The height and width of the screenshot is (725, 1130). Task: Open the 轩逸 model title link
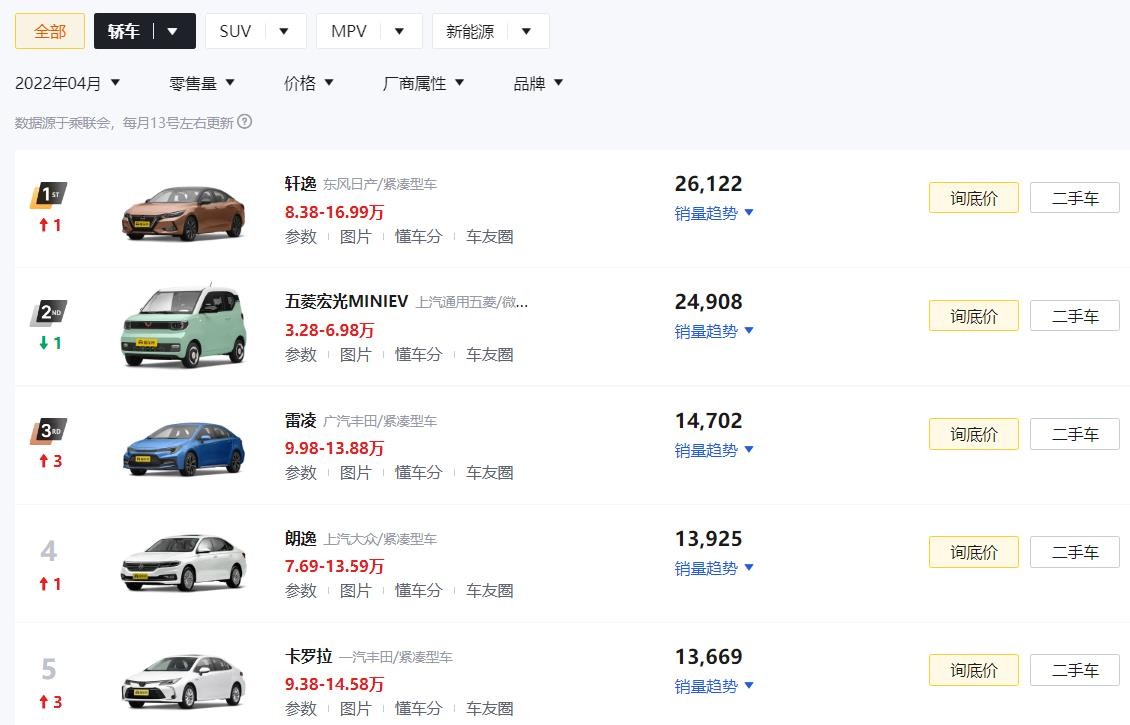[x=301, y=184]
